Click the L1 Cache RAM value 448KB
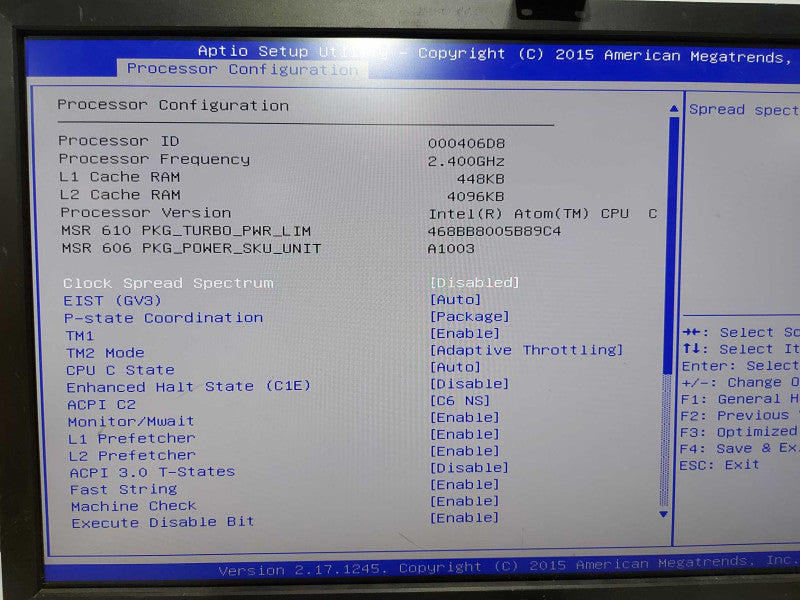 481,179
